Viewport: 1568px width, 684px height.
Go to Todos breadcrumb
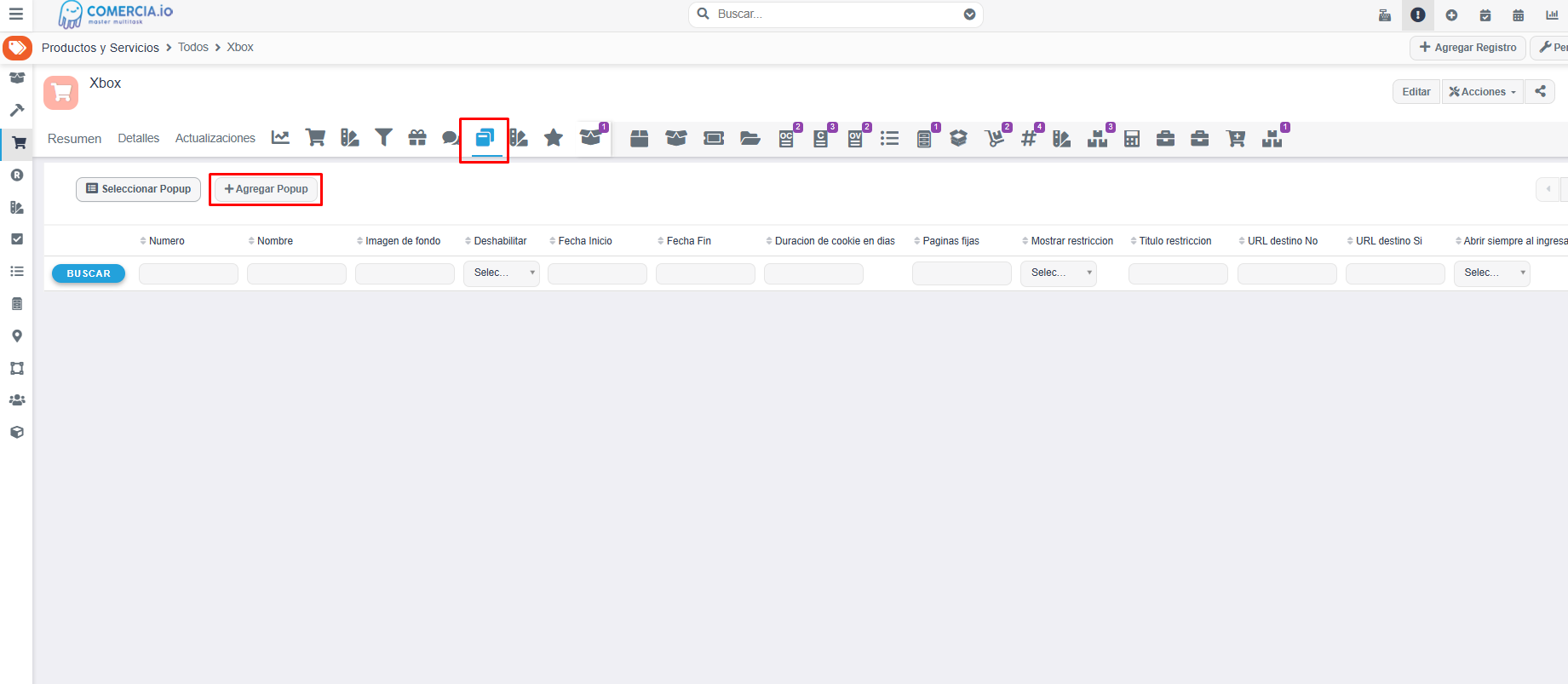(x=193, y=47)
